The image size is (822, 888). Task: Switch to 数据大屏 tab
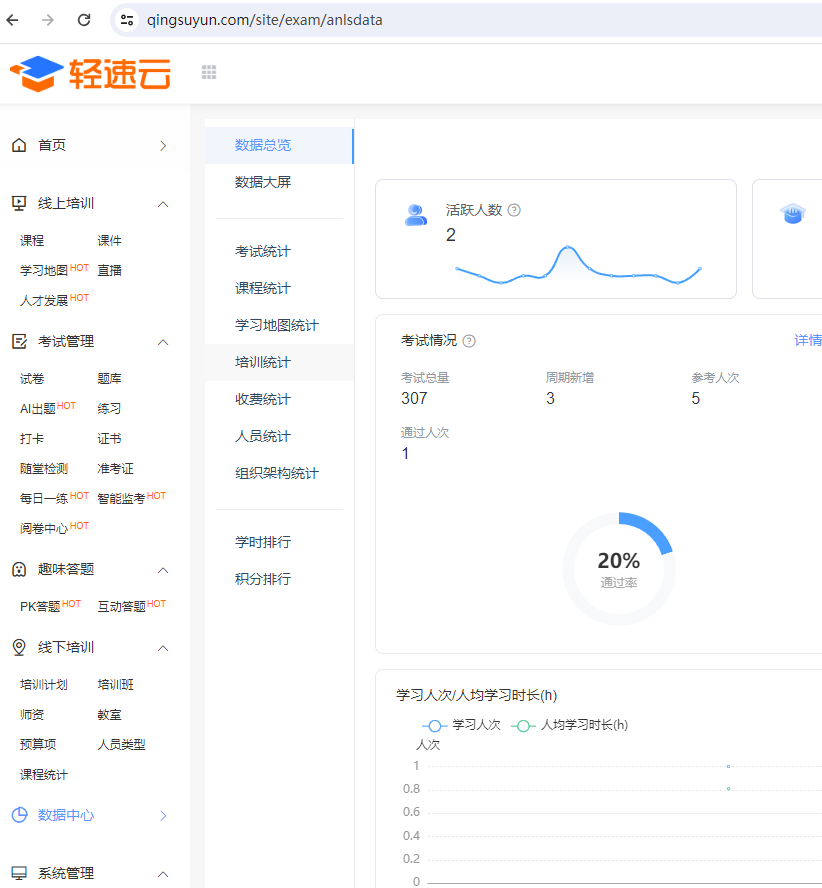pos(263,182)
